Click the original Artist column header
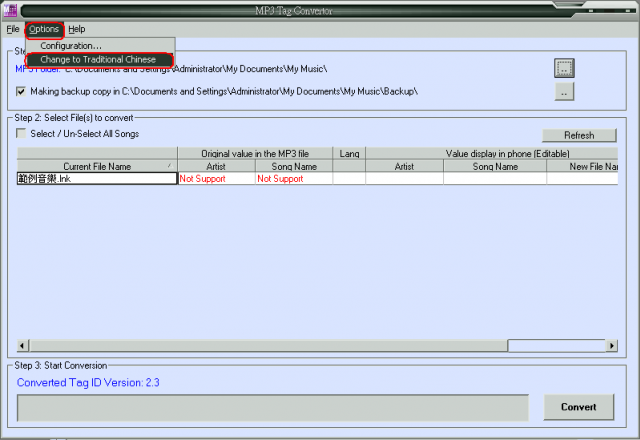Viewport: 640px width, 440px height. click(216, 166)
